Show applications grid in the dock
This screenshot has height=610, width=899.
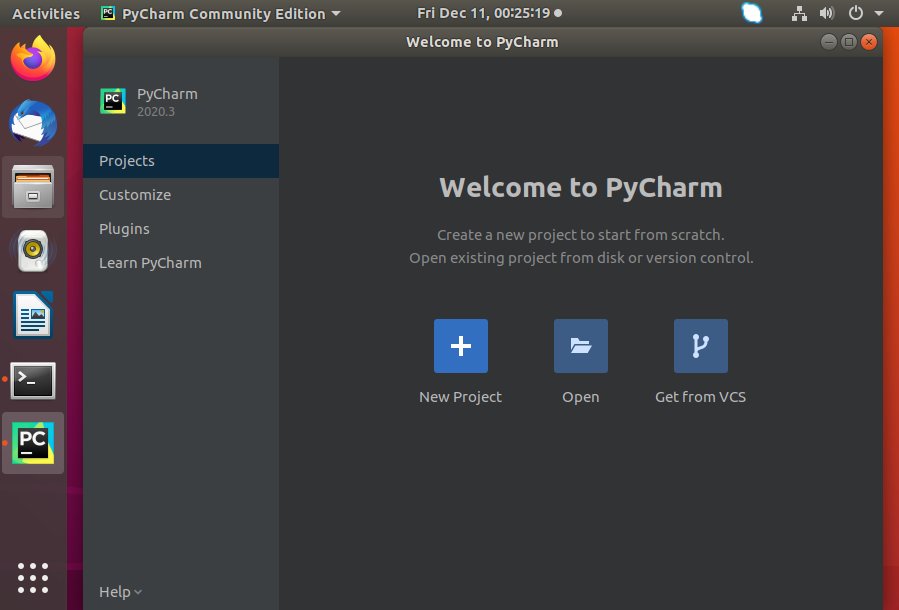(x=33, y=578)
